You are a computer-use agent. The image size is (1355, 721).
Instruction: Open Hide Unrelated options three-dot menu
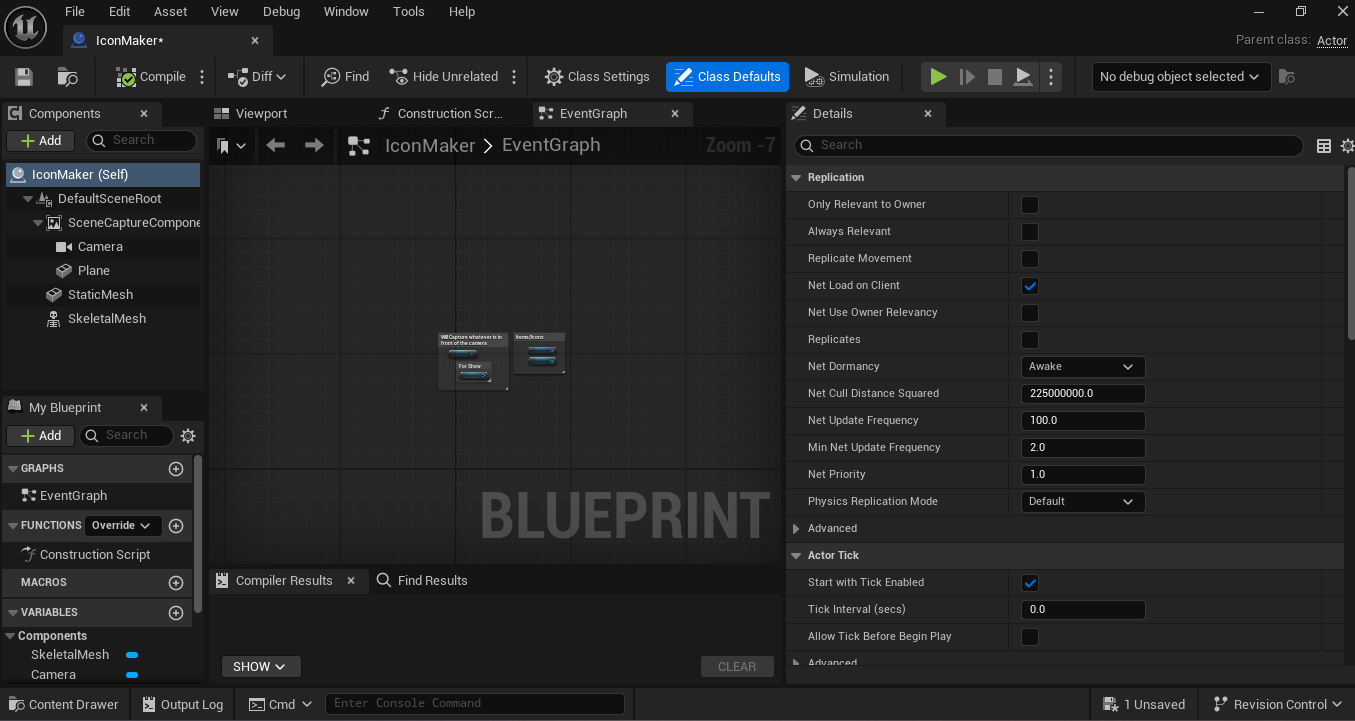coord(514,77)
